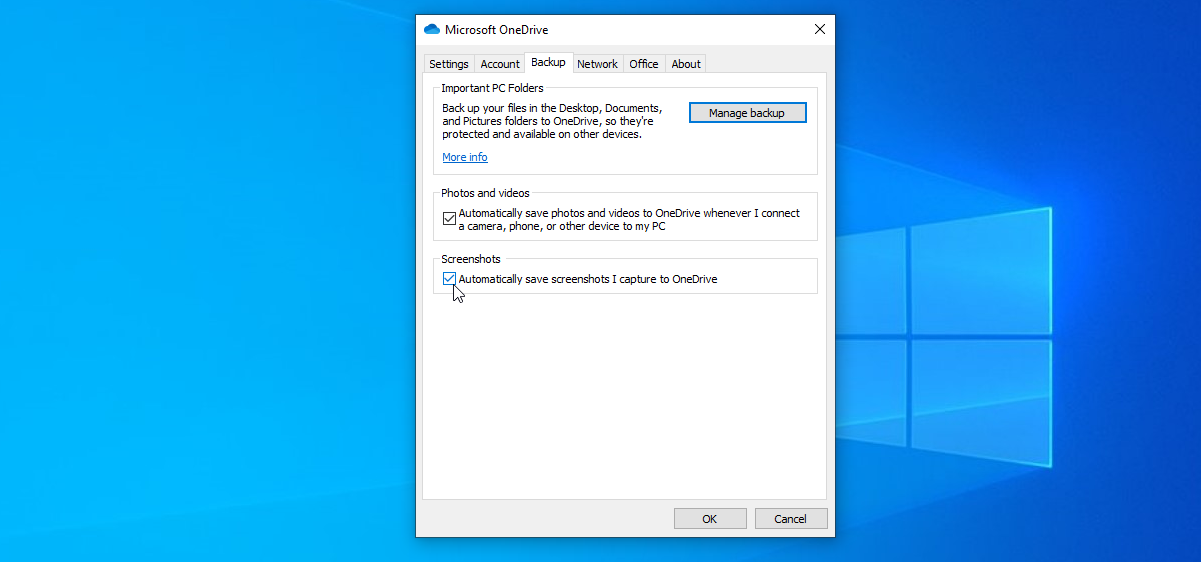Click the 'Microsoft OneDrive' window title text
The width and height of the screenshot is (1201, 562).
[x=496, y=30]
